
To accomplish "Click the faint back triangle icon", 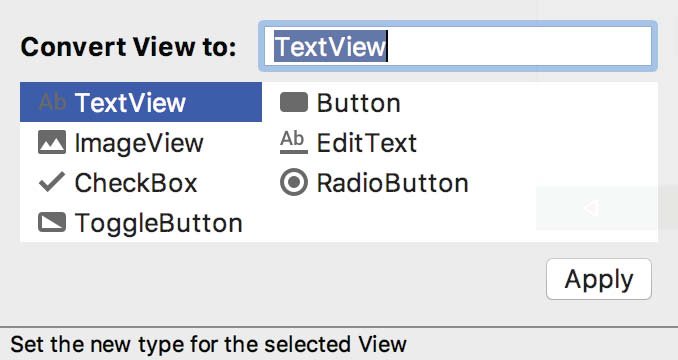I will 591,208.
